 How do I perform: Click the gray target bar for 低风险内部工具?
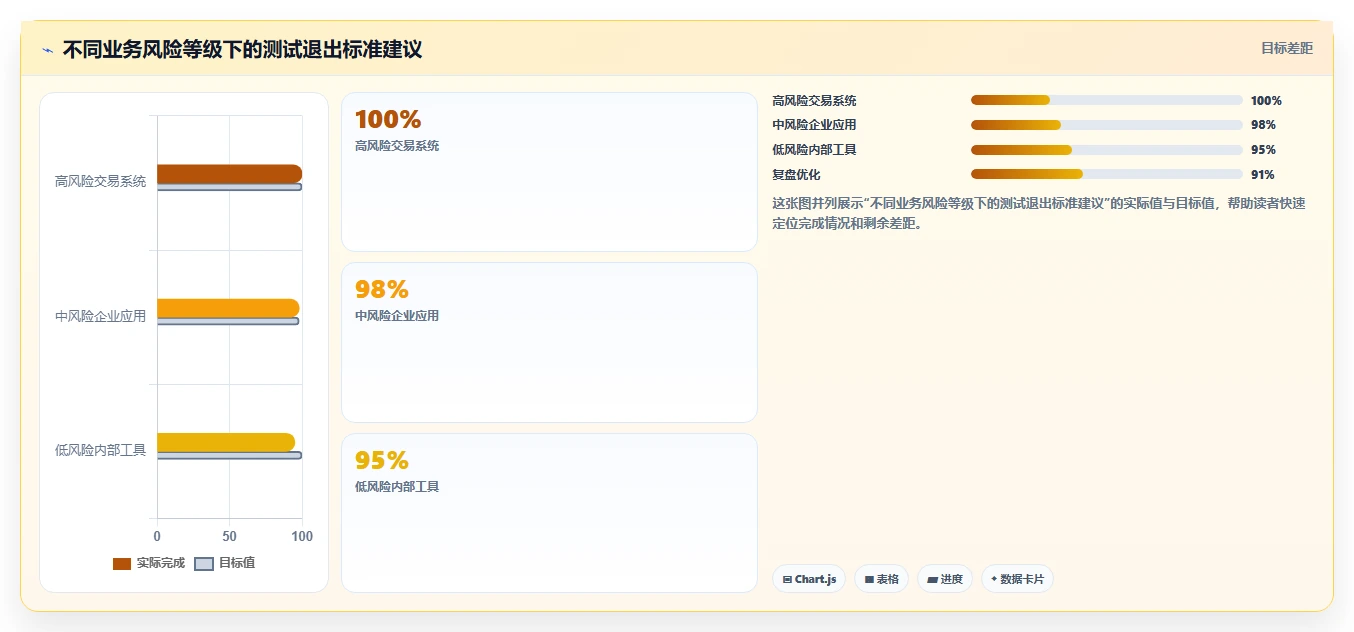click(x=229, y=455)
